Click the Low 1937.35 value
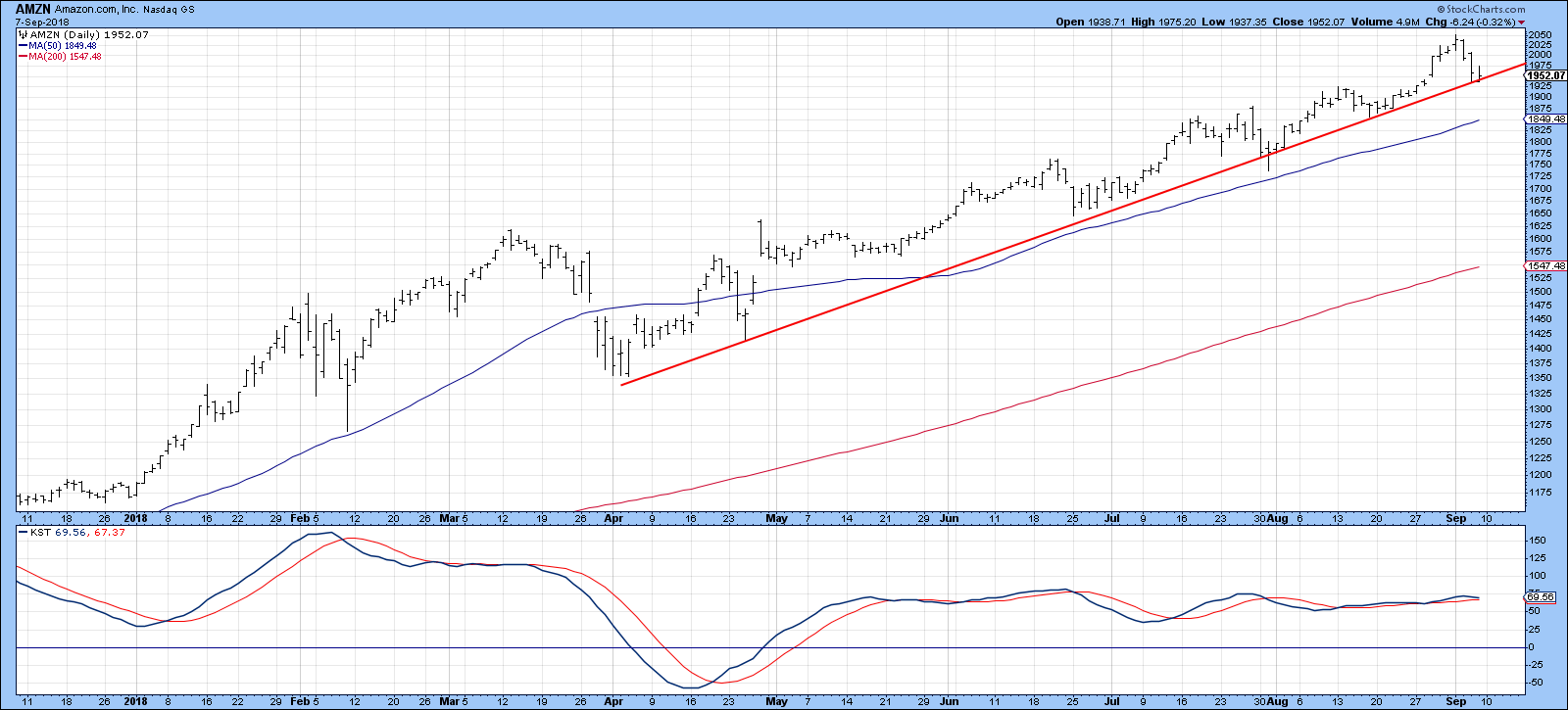Viewport: 1568px width, 710px height. (1234, 22)
